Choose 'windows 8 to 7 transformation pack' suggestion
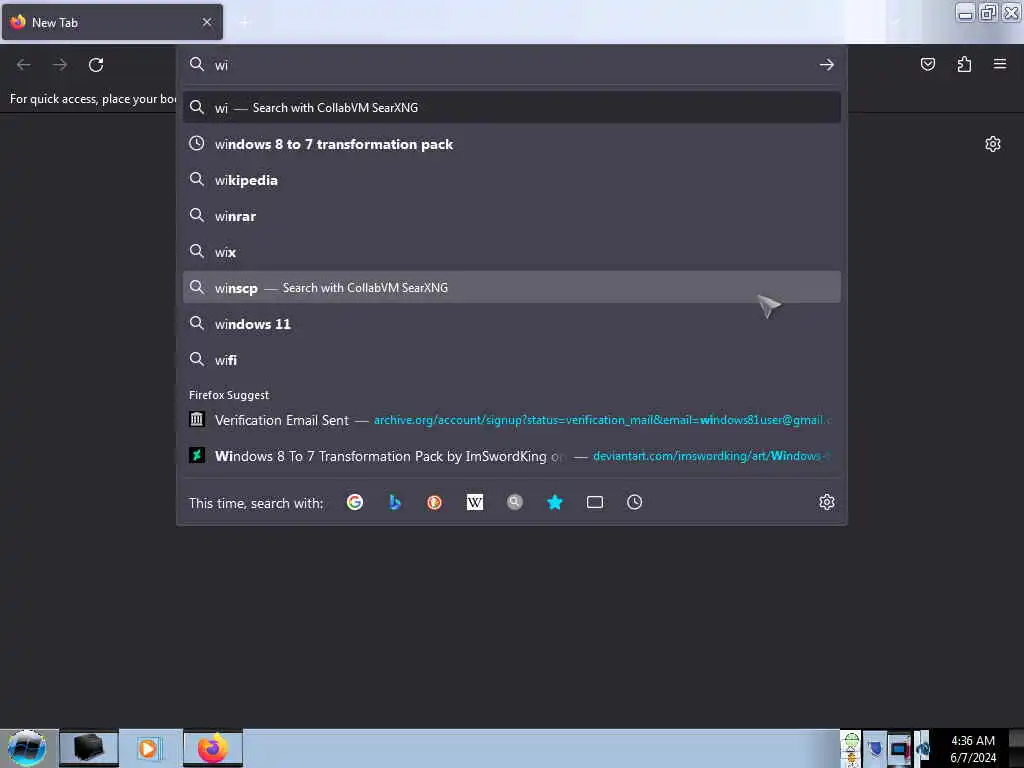1024x768 pixels. (511, 144)
